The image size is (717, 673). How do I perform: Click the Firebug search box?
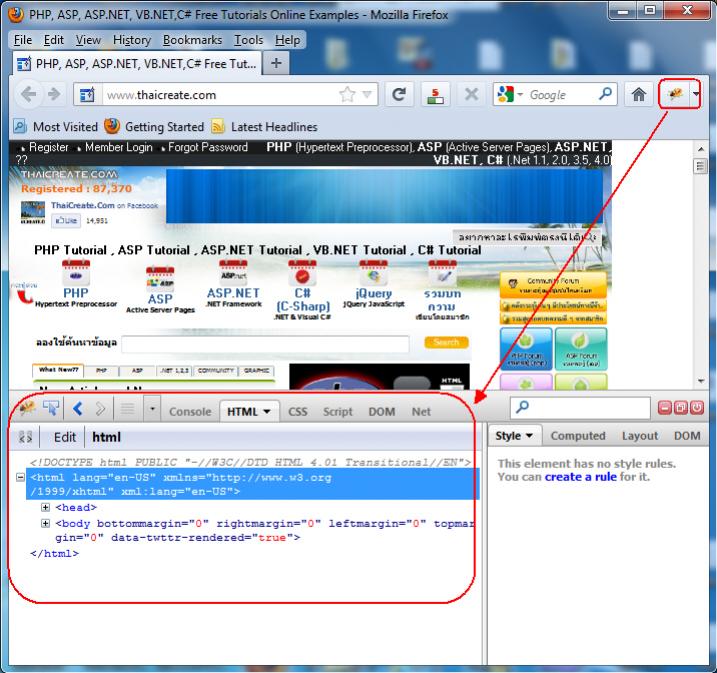[580, 407]
